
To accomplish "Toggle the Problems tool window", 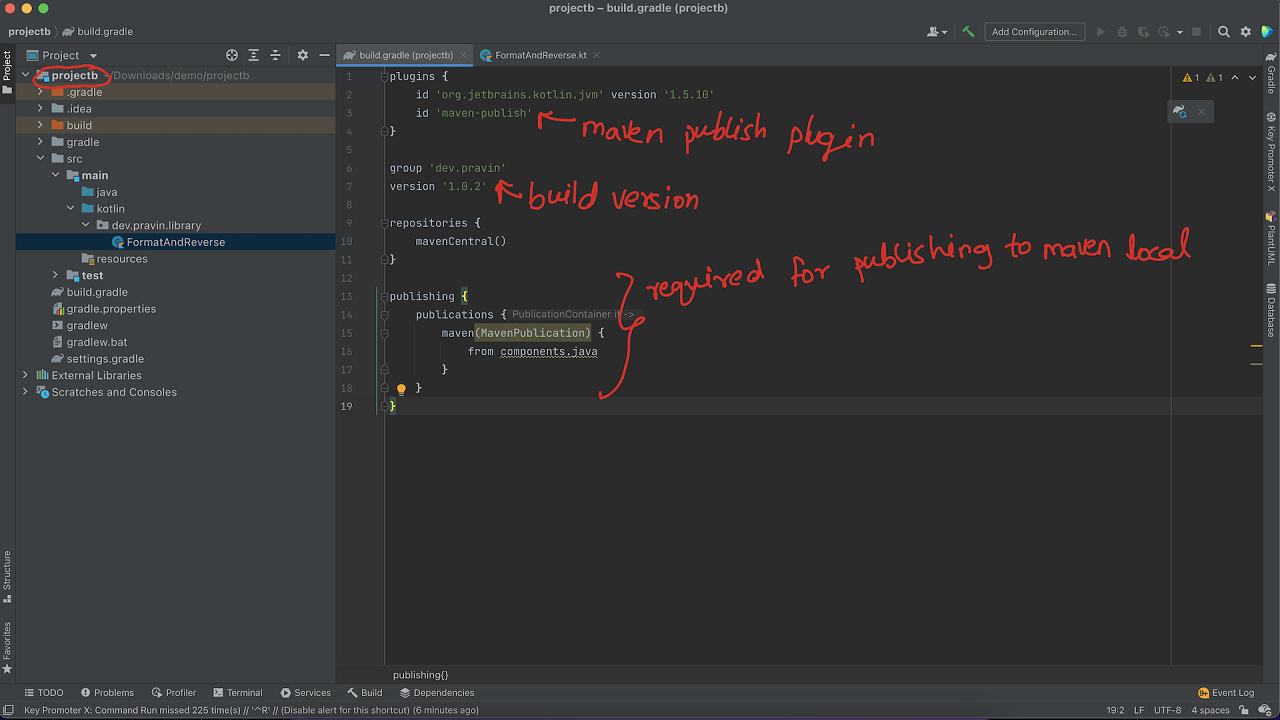I will (x=107, y=692).
